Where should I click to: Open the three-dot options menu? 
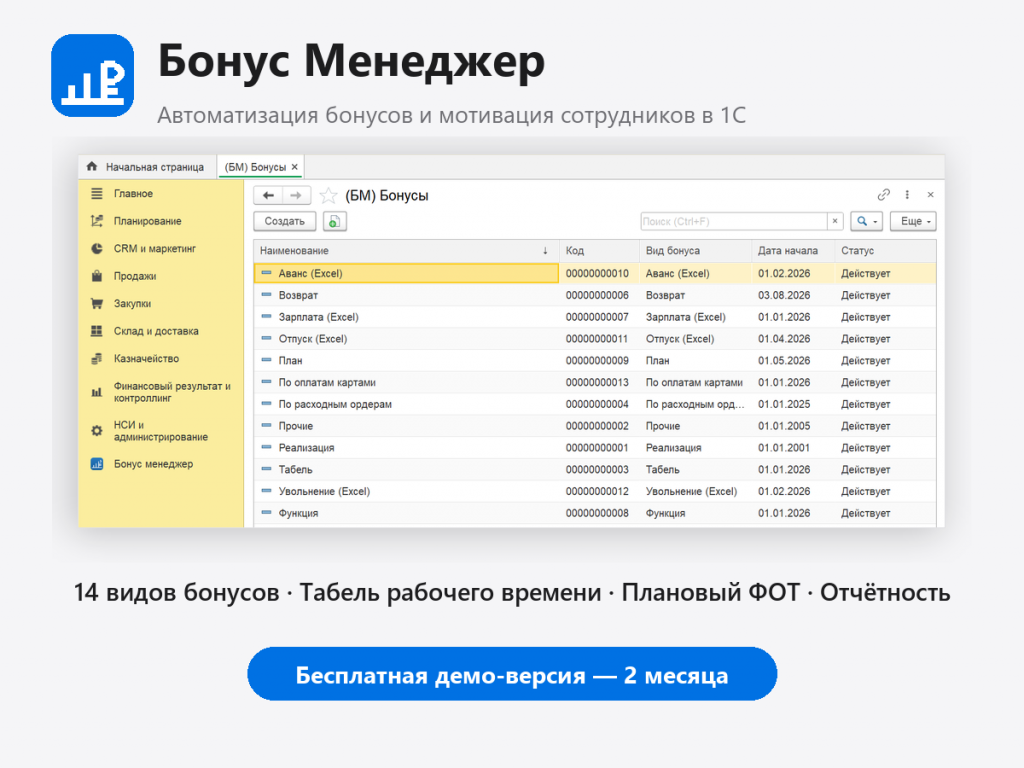click(x=907, y=195)
